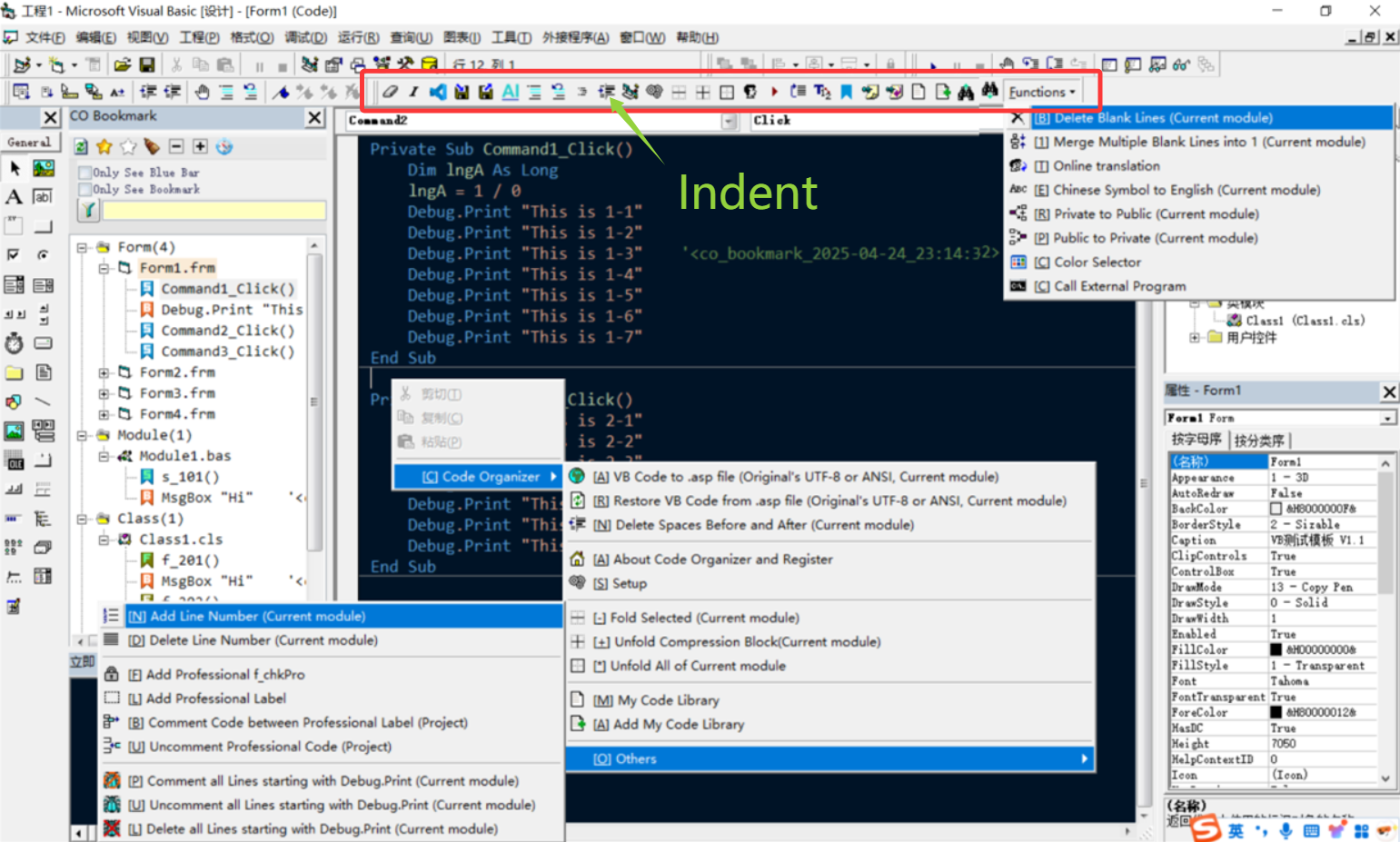1400x842 pixels.
Task: Select Command1_Click() in bookmark tree
Action: pos(228,289)
